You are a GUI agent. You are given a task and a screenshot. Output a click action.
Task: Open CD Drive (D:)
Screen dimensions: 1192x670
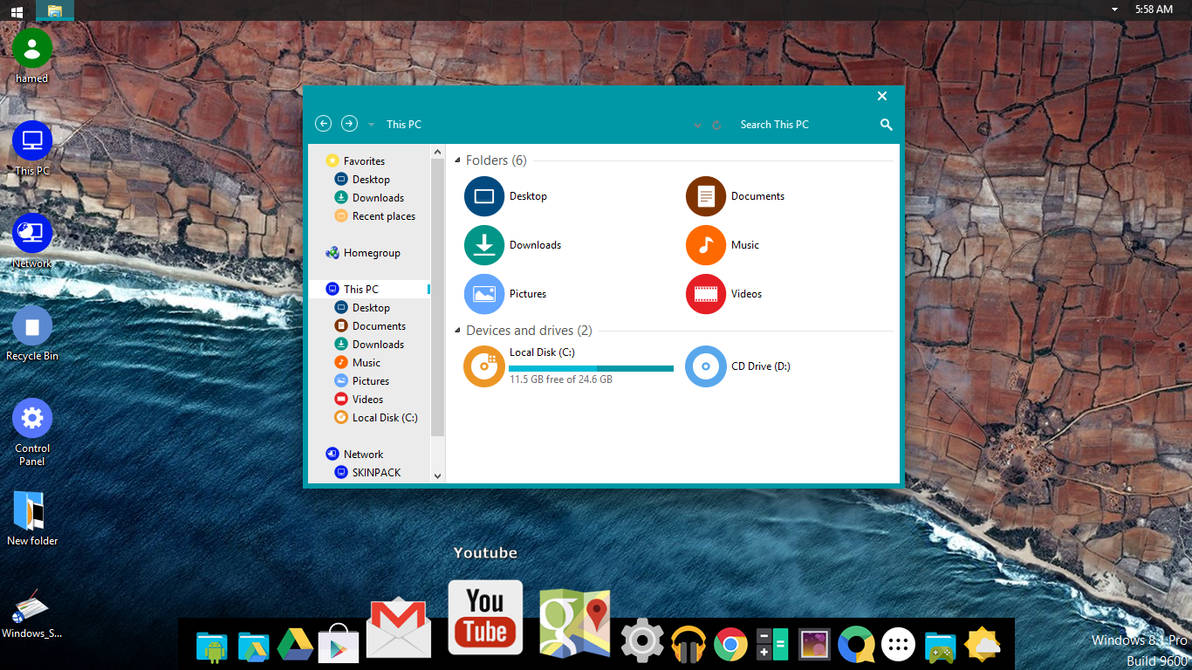(705, 366)
